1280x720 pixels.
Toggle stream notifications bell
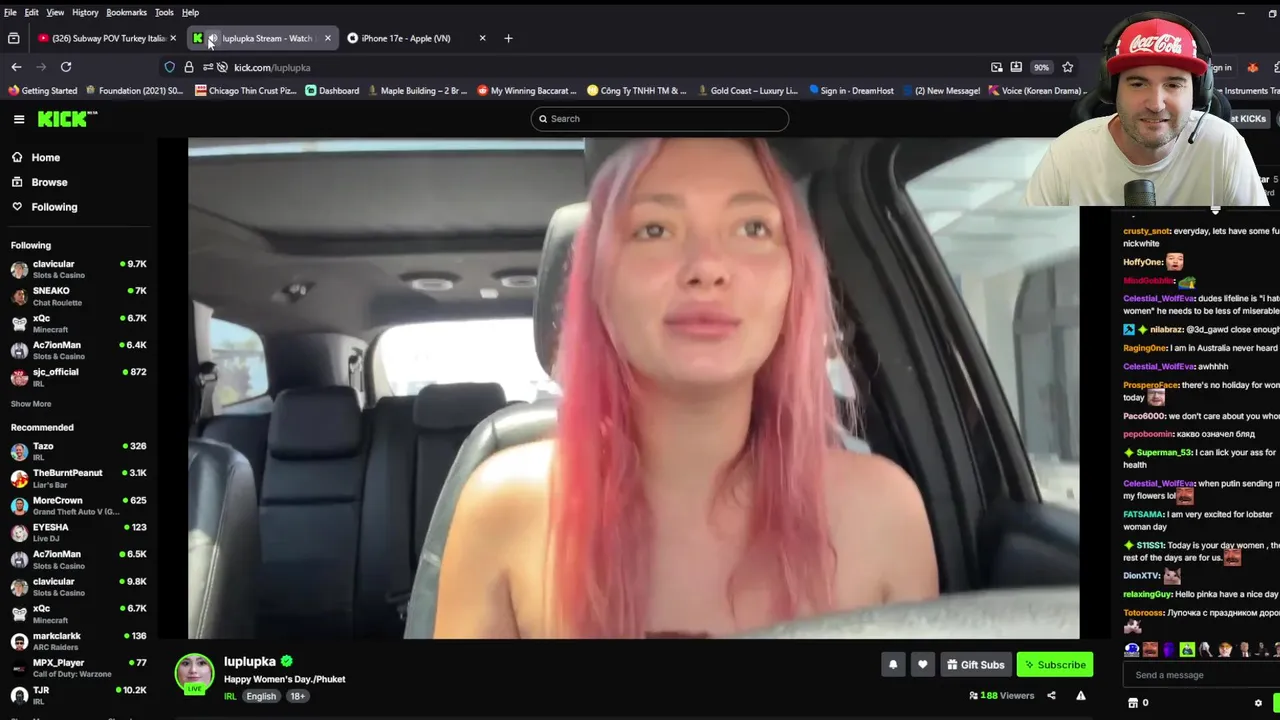pyautogui.click(x=893, y=664)
